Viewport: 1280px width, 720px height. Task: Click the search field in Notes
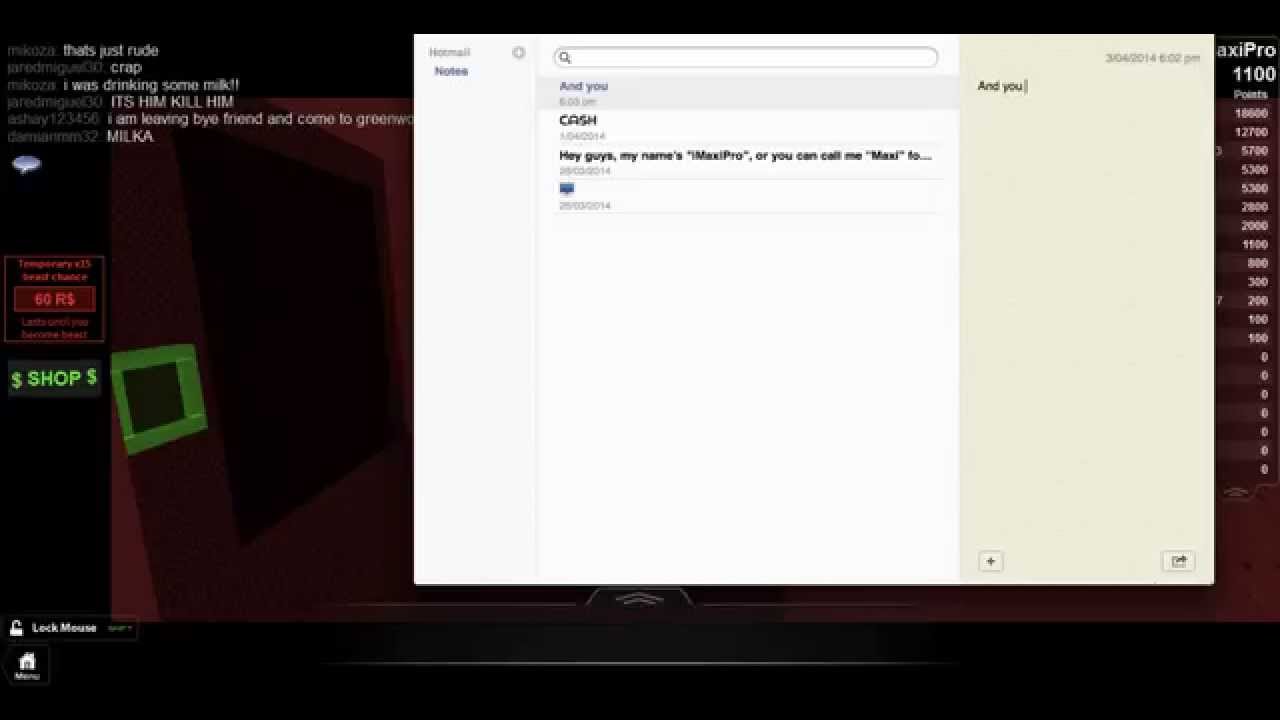coord(746,58)
